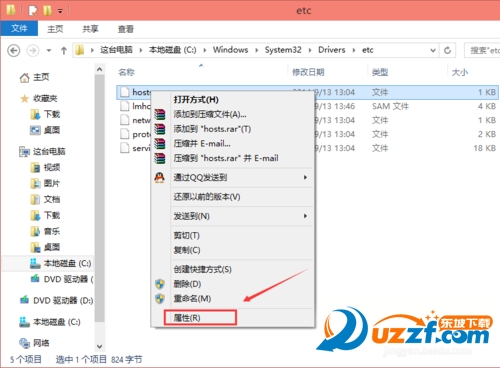The height and width of the screenshot is (368, 500).
Task: Switch to the 查看 ribbon tab
Action: pyautogui.click(x=126, y=29)
